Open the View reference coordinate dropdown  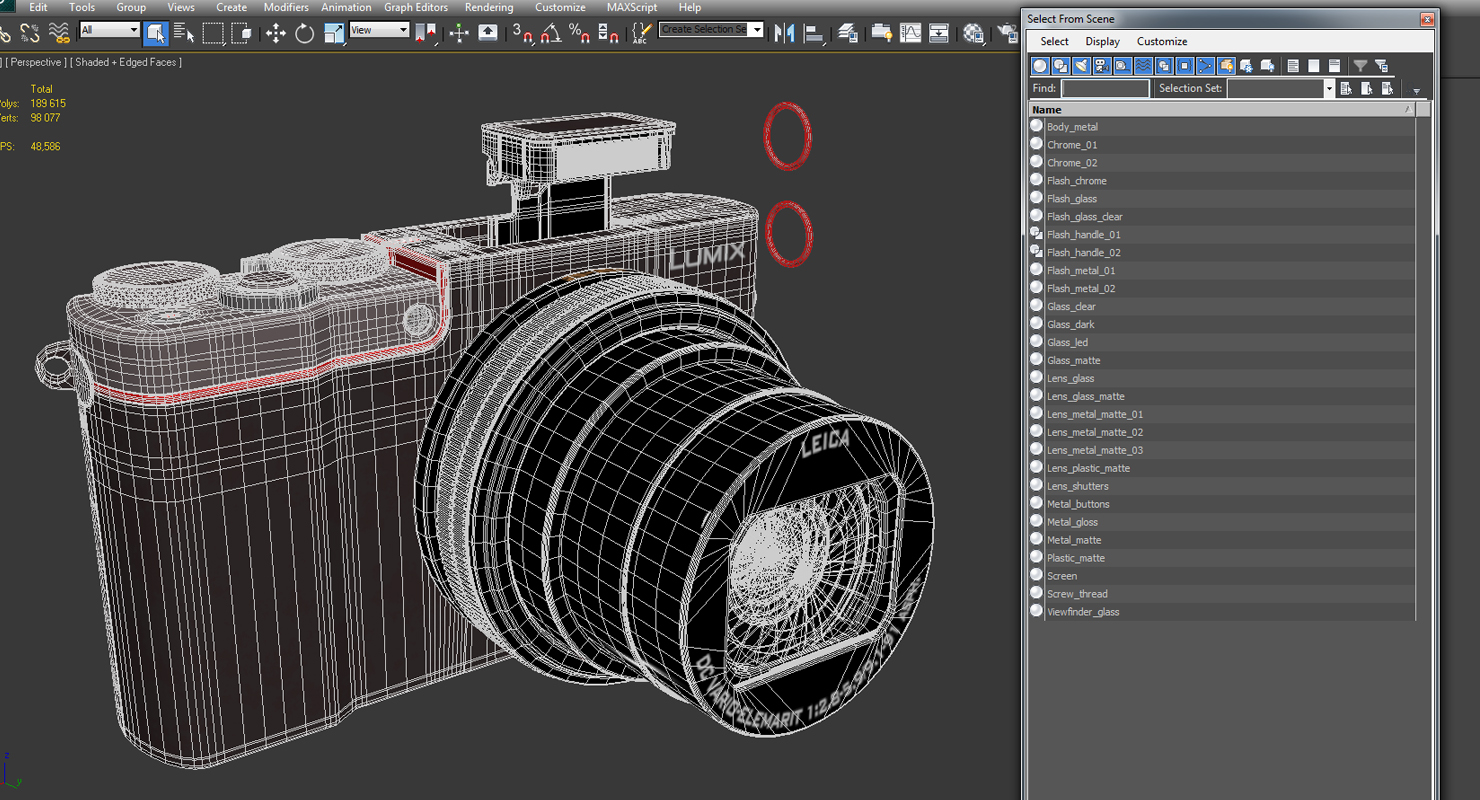pyautogui.click(x=379, y=30)
